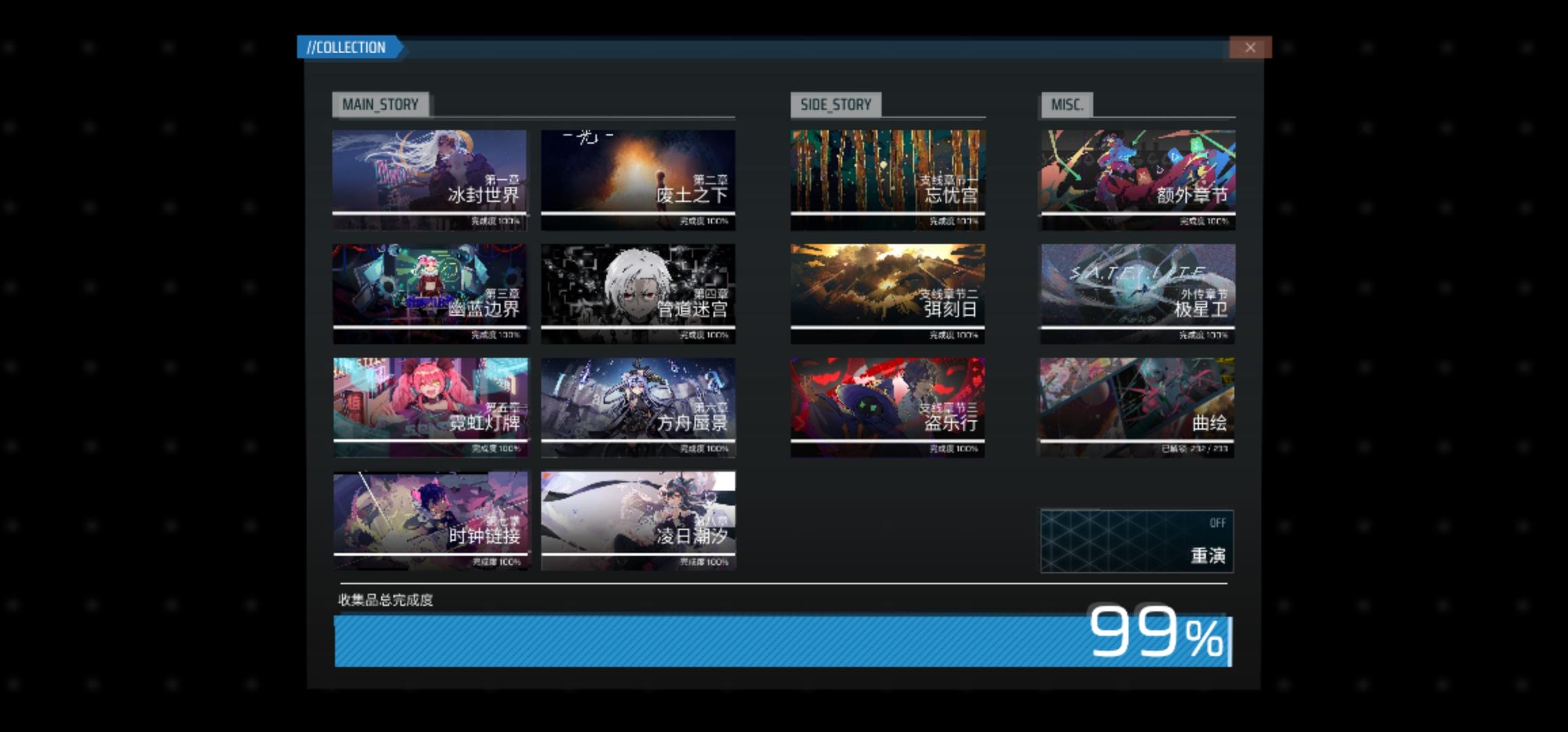View the 凌日潮汐 chapter eight card
Image resolution: width=1568 pixels, height=732 pixels.
pos(638,521)
